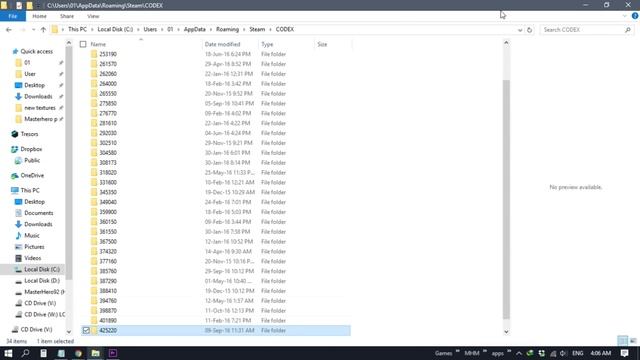Image resolution: width=640 pixels, height=360 pixels.
Task: Select folder 318020
Action: pyautogui.click(x=108, y=173)
